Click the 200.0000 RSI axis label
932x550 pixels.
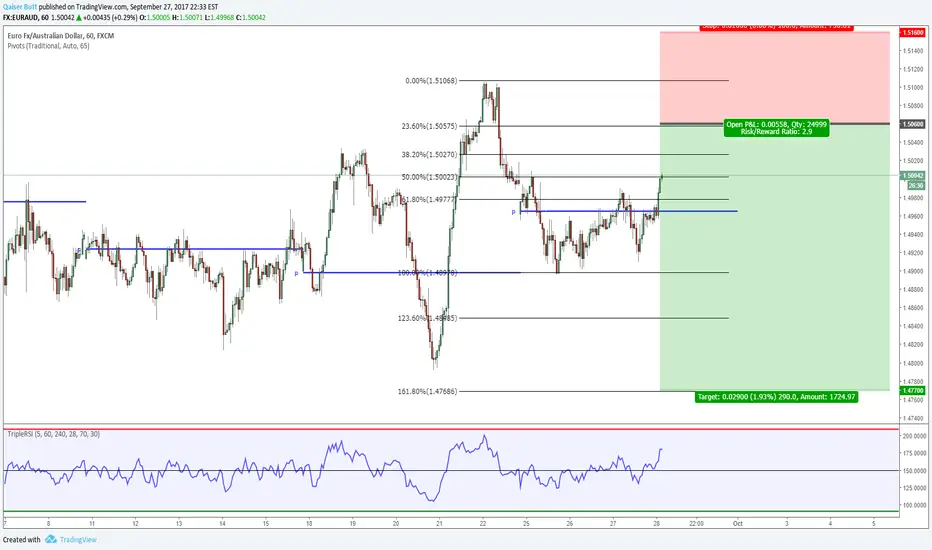(x=914, y=436)
